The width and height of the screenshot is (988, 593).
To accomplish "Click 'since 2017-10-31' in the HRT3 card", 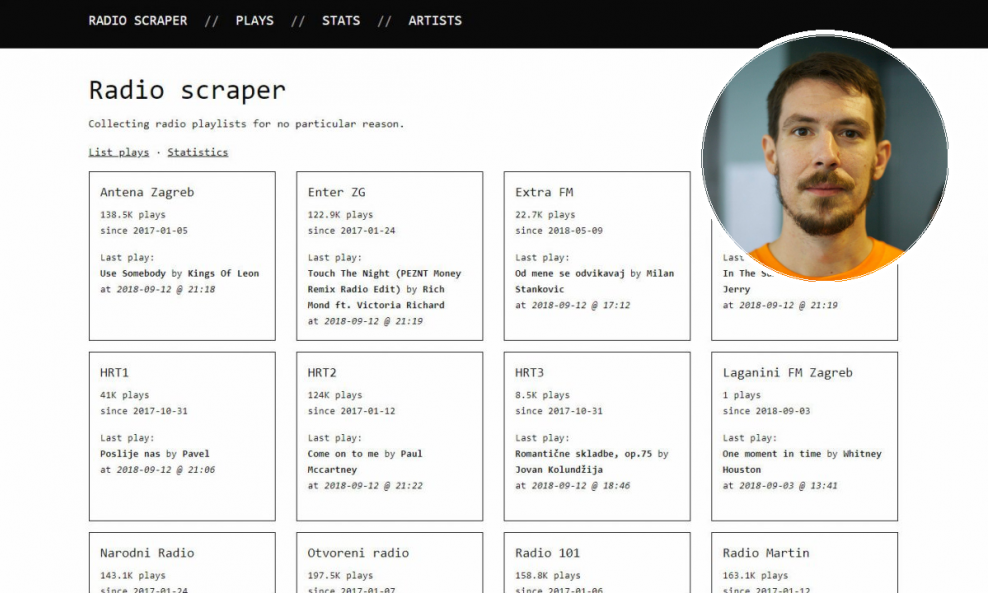I will tap(559, 410).
